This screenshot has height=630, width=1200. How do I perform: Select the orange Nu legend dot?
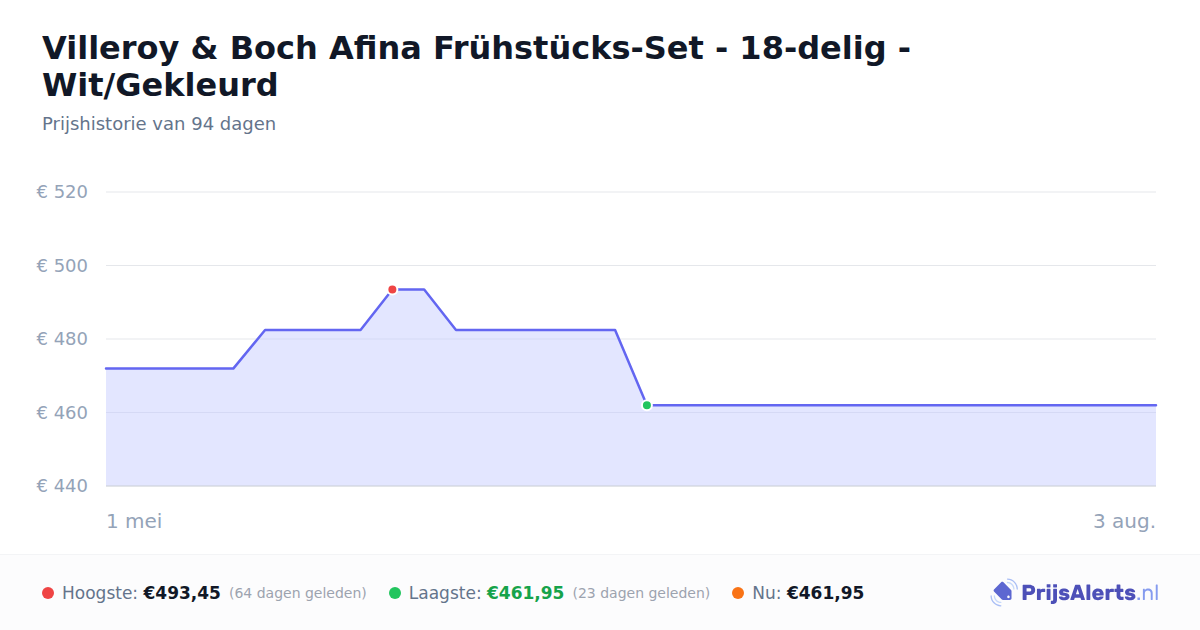[738, 593]
